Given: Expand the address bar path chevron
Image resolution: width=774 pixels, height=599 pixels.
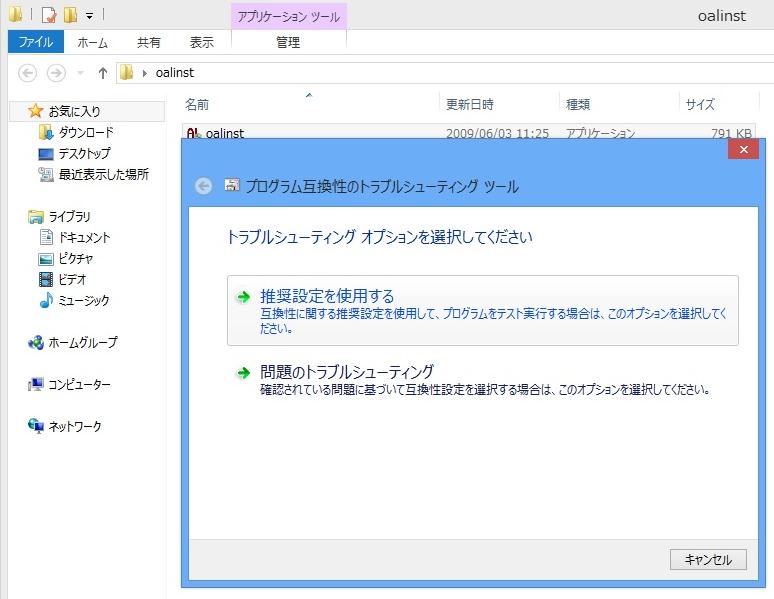Looking at the screenshot, I should click(x=145, y=73).
